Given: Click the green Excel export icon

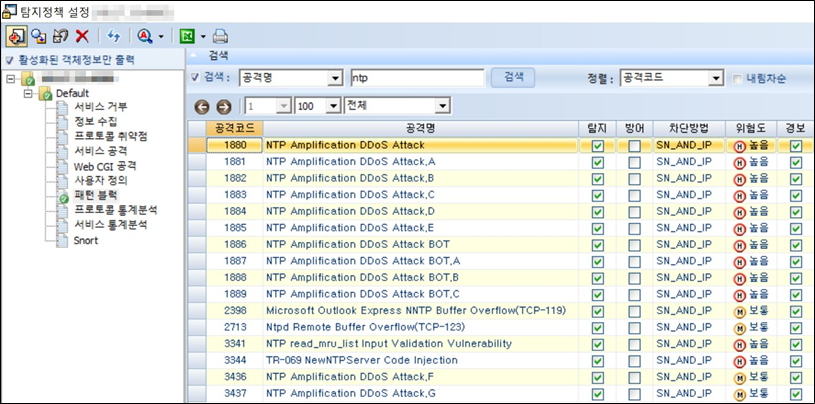Looking at the screenshot, I should (x=187, y=36).
